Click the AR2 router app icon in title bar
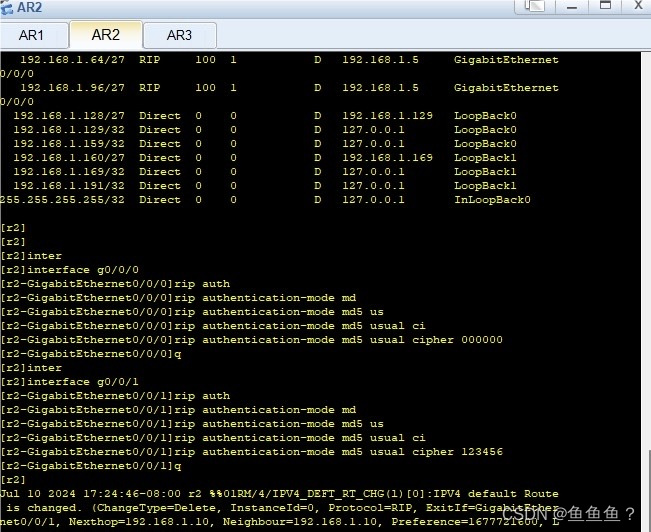 click(6, 7)
